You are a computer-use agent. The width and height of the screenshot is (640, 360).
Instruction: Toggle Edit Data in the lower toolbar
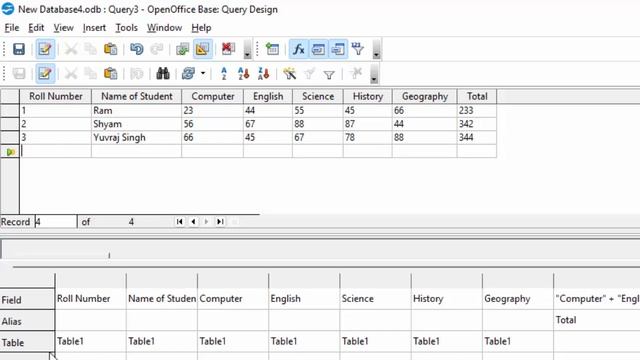45,74
